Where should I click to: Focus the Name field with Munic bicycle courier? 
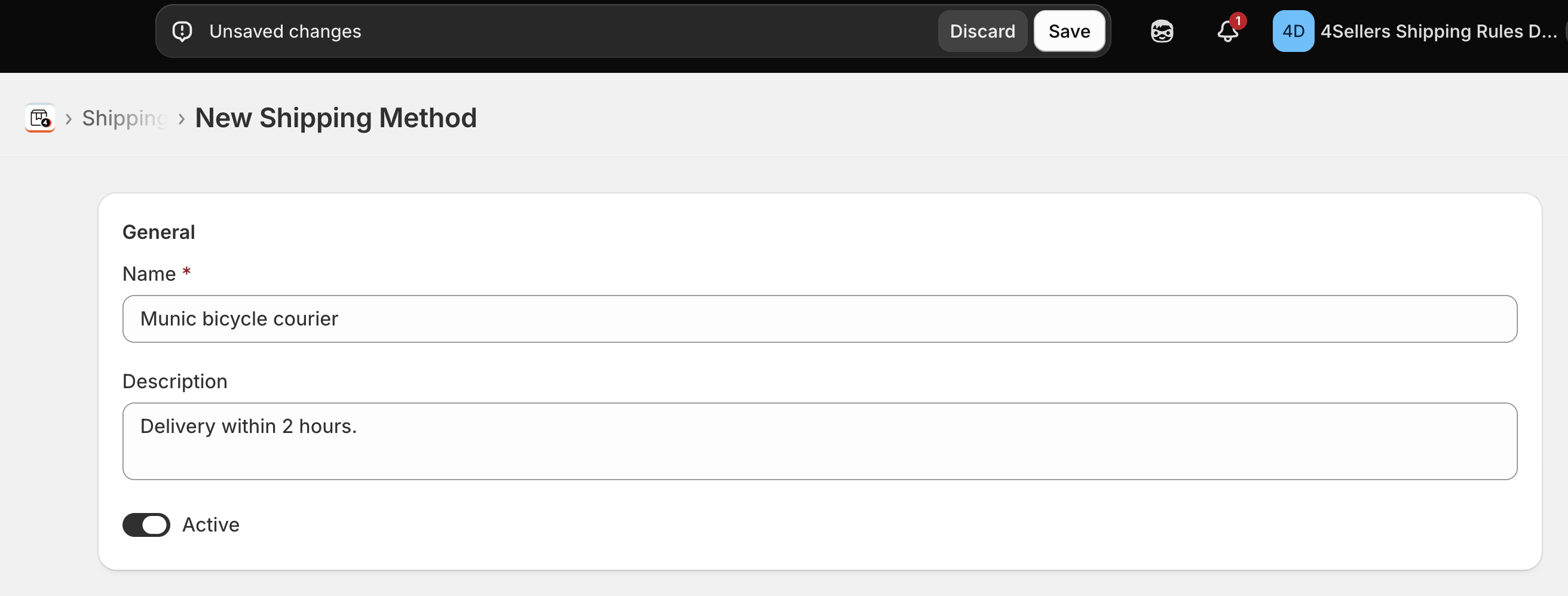click(819, 319)
